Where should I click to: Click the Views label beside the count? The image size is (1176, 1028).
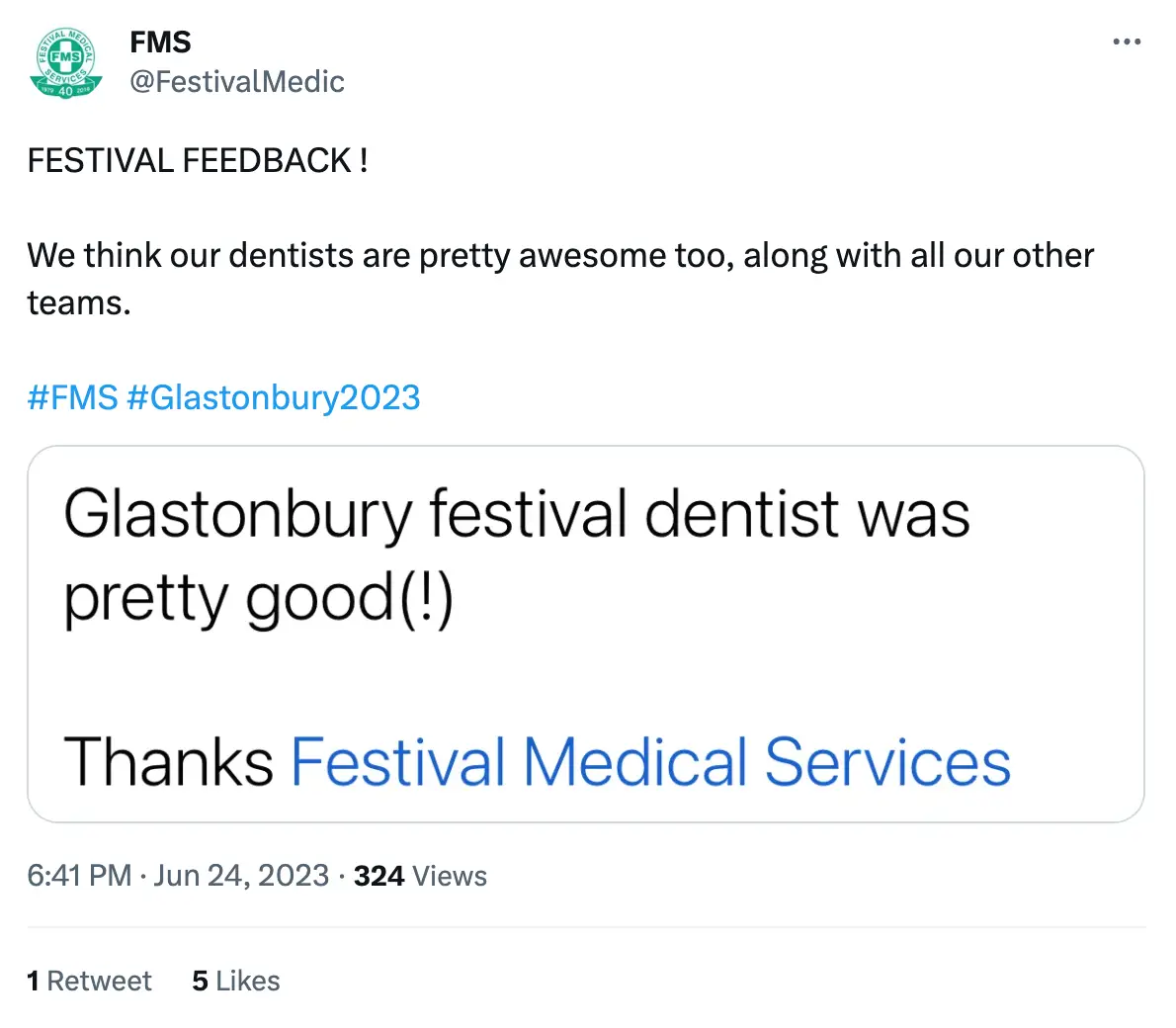(450, 875)
